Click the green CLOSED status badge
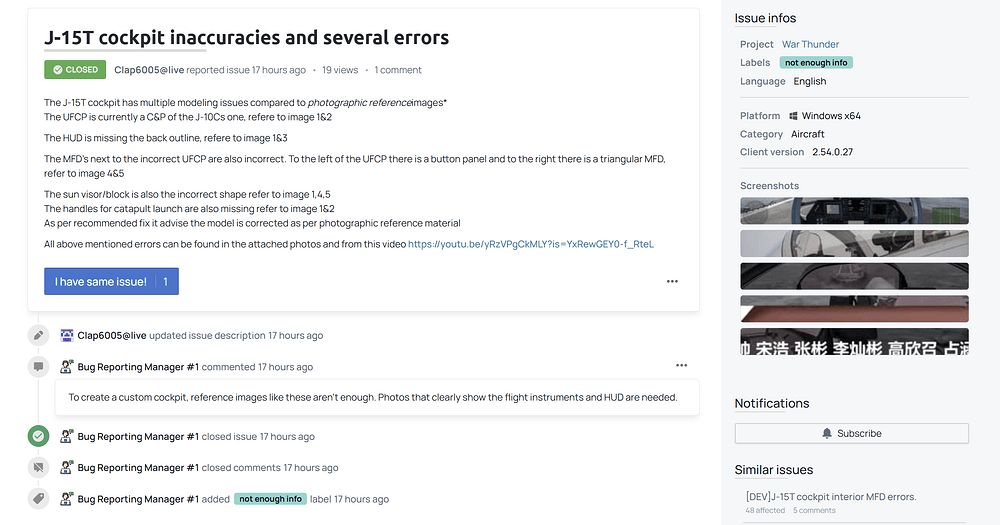Screen dimensions: 1000x525 [x=75, y=70]
